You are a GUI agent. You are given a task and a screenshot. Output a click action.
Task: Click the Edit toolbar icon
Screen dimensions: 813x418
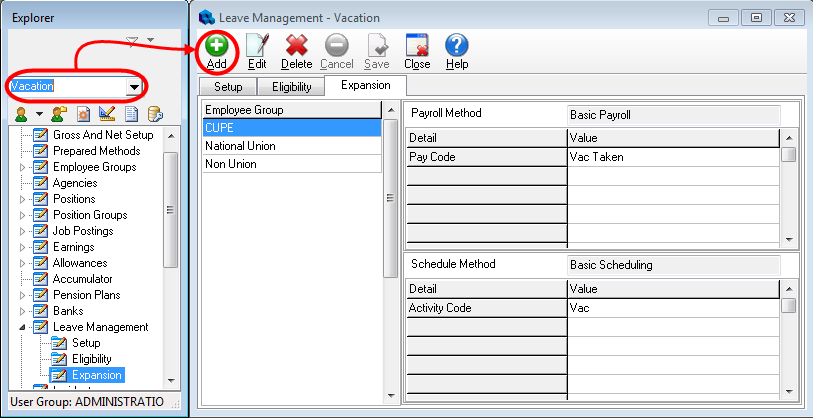click(257, 51)
